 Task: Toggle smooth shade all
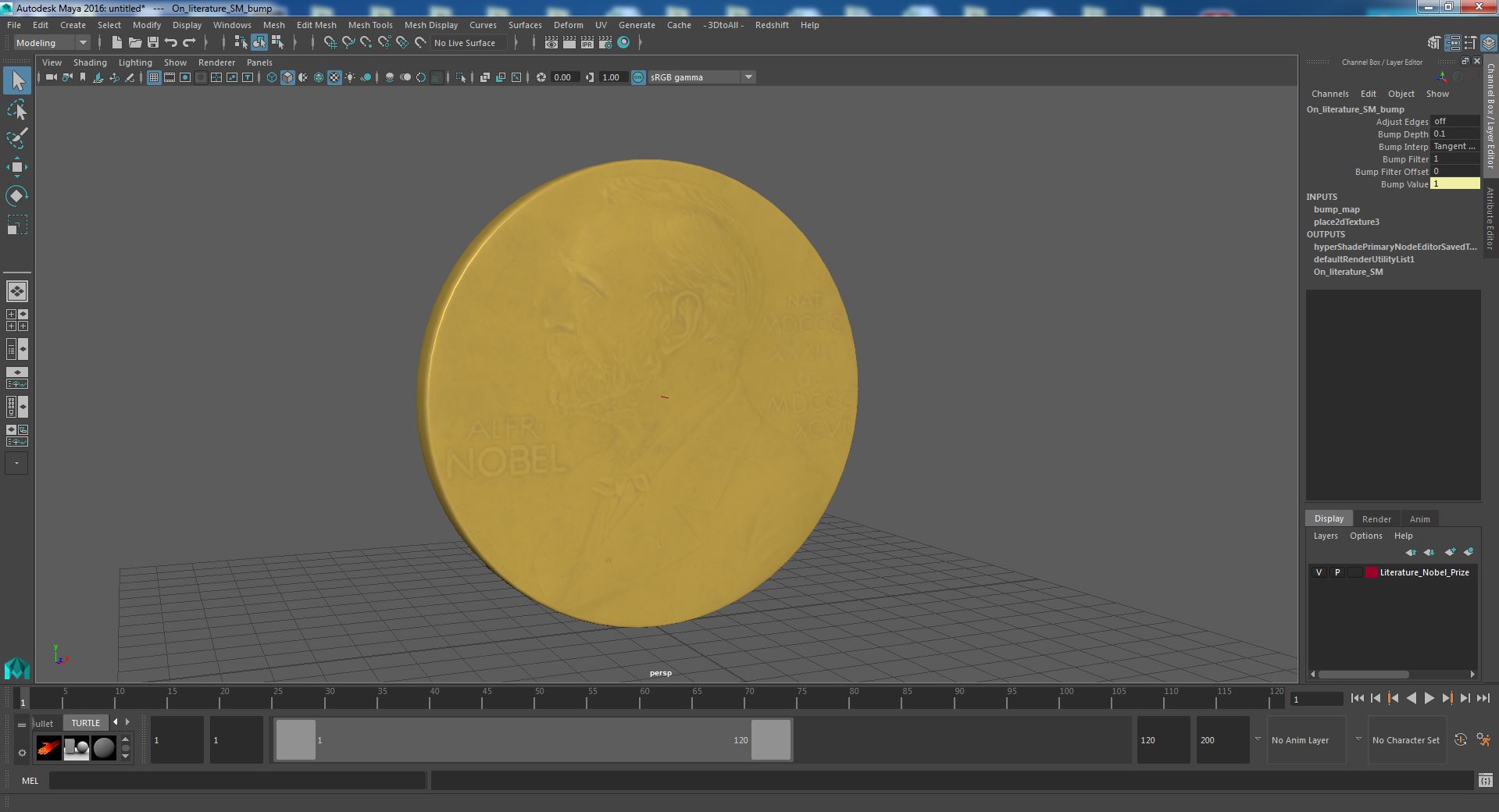click(287, 77)
